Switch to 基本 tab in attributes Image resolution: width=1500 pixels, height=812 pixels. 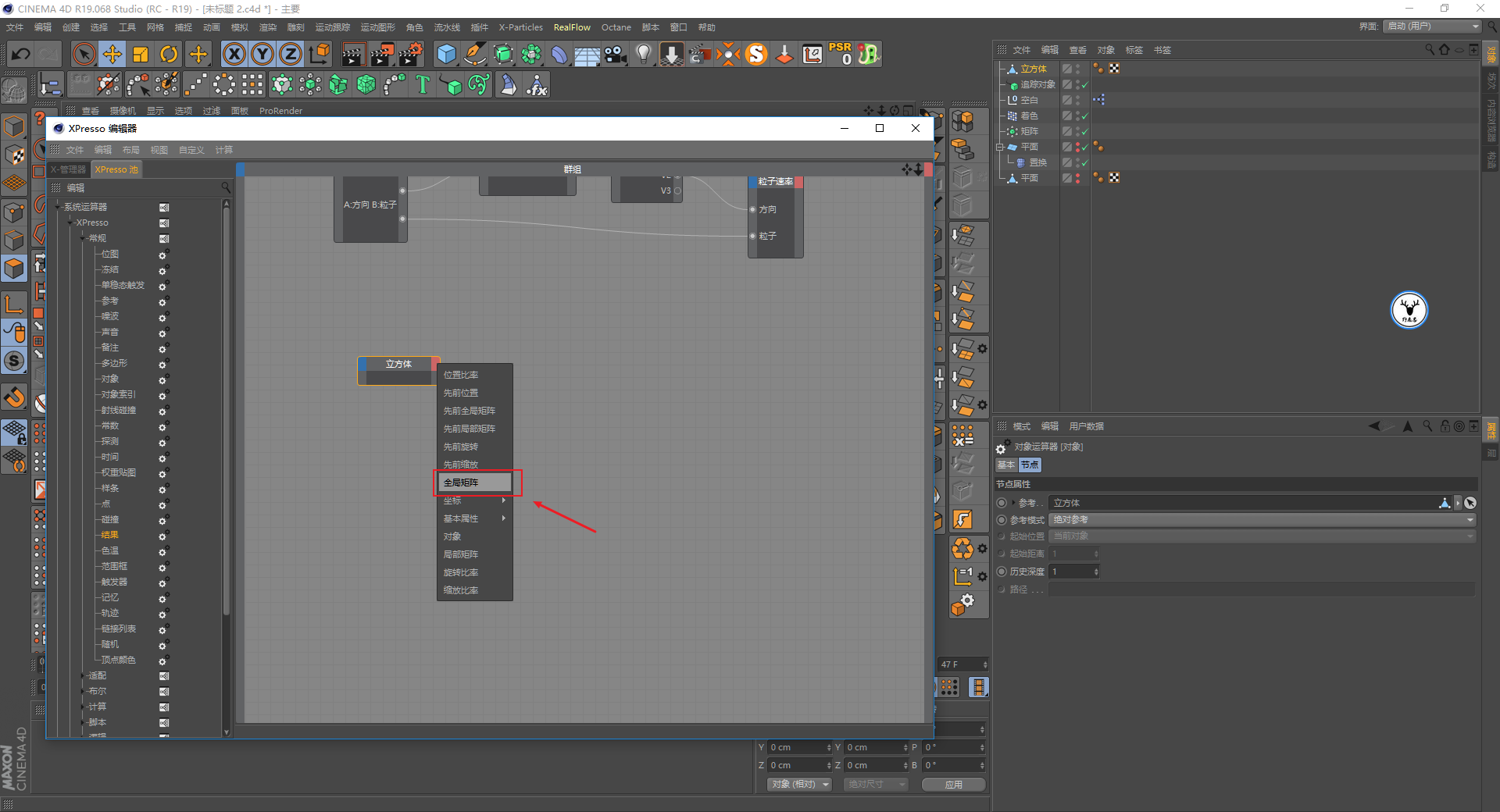pos(1006,465)
